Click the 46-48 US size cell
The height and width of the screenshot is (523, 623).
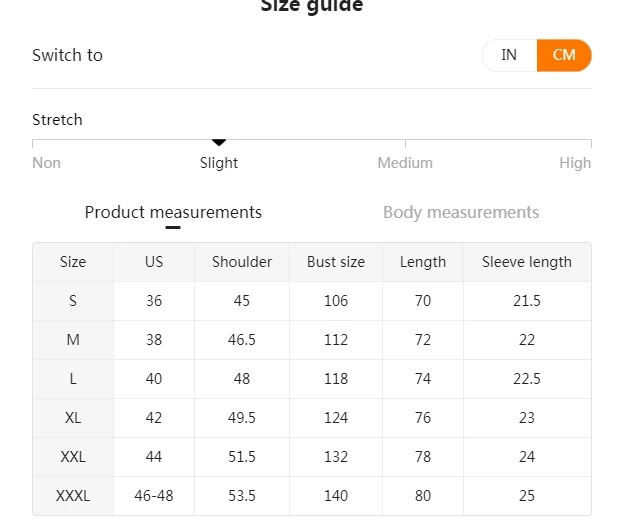154,496
